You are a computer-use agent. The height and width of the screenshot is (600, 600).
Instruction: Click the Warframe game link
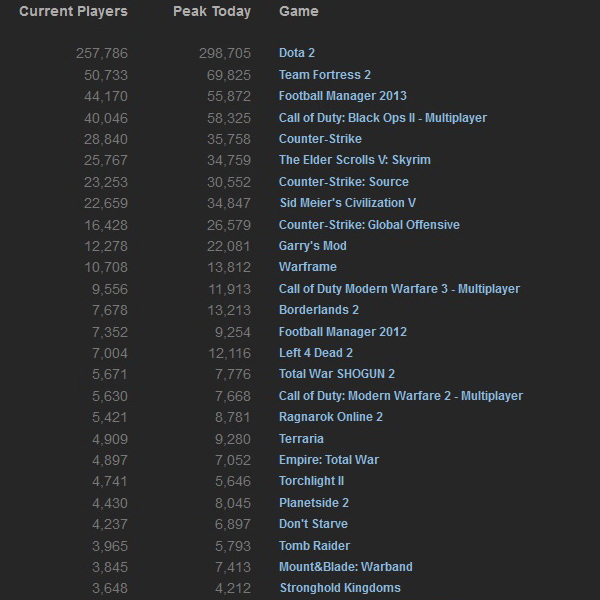coord(307,267)
